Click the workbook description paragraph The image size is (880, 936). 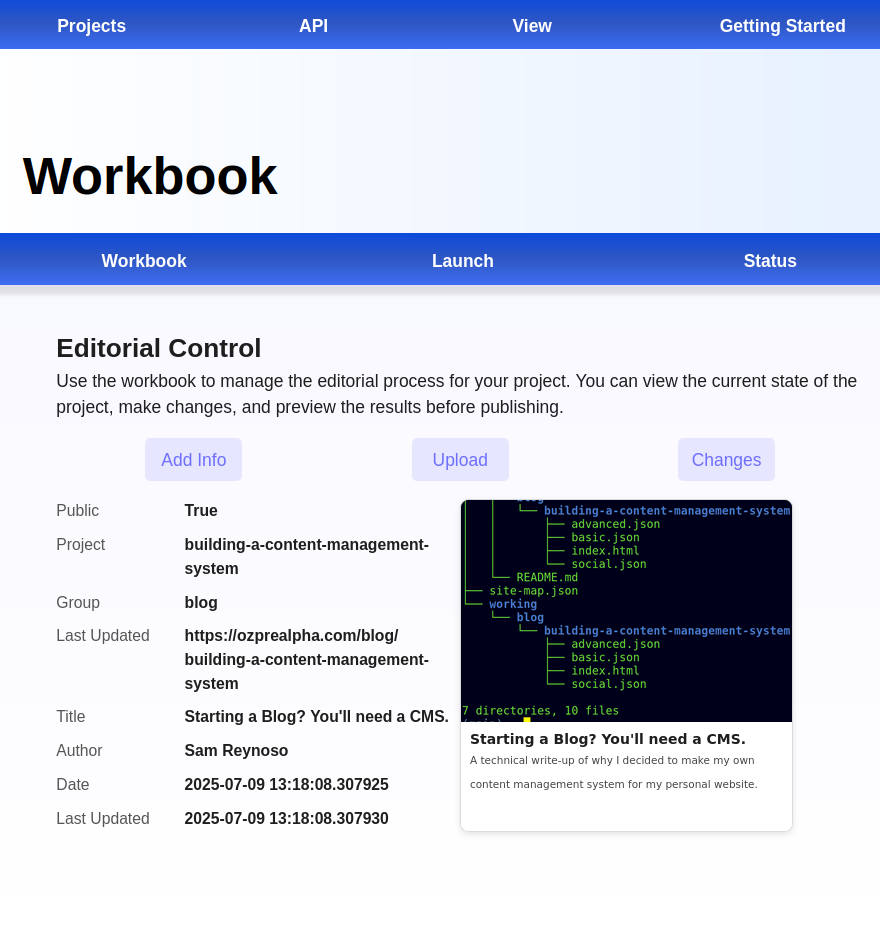pyautogui.click(x=457, y=394)
